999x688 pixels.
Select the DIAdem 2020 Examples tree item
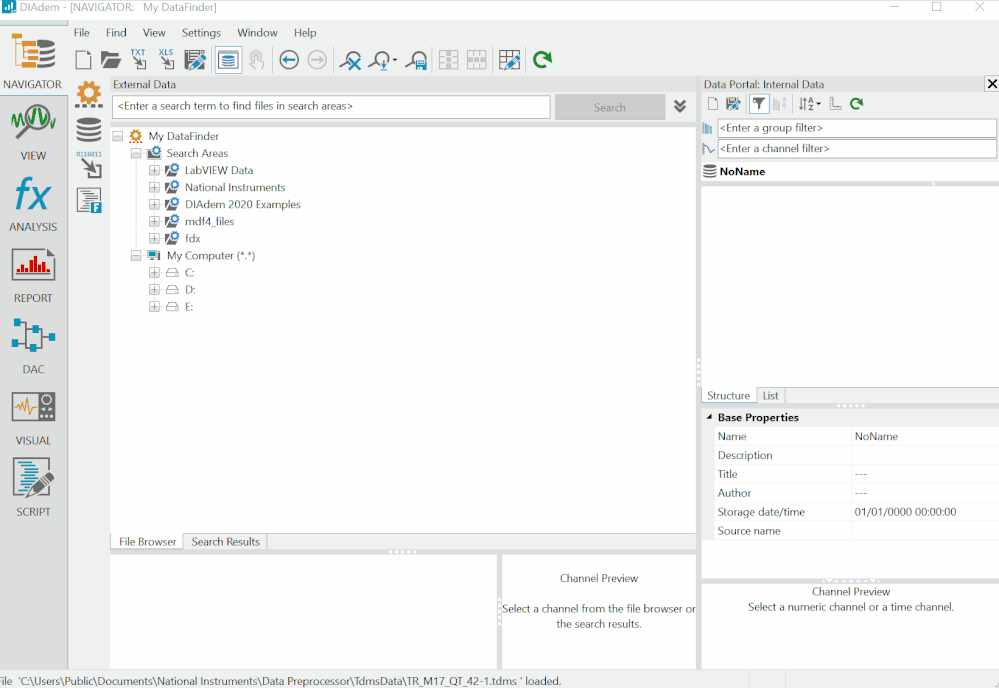(242, 204)
